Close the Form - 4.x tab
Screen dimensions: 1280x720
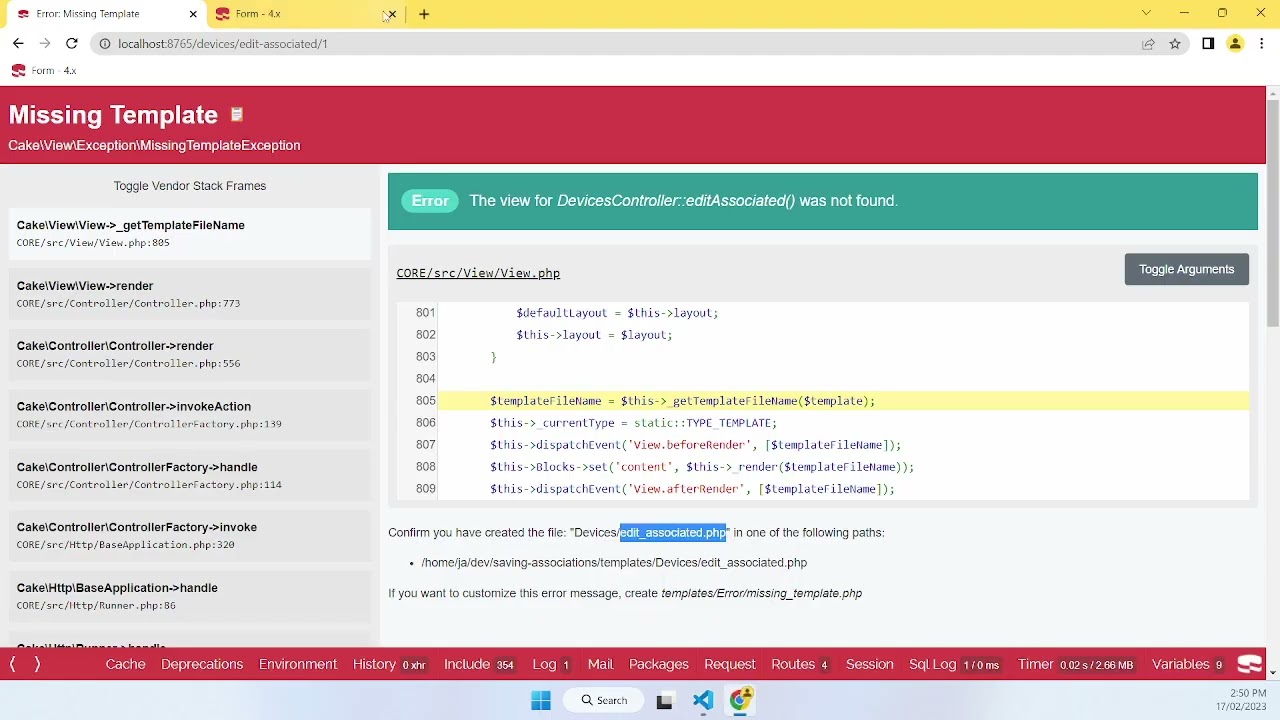[391, 14]
